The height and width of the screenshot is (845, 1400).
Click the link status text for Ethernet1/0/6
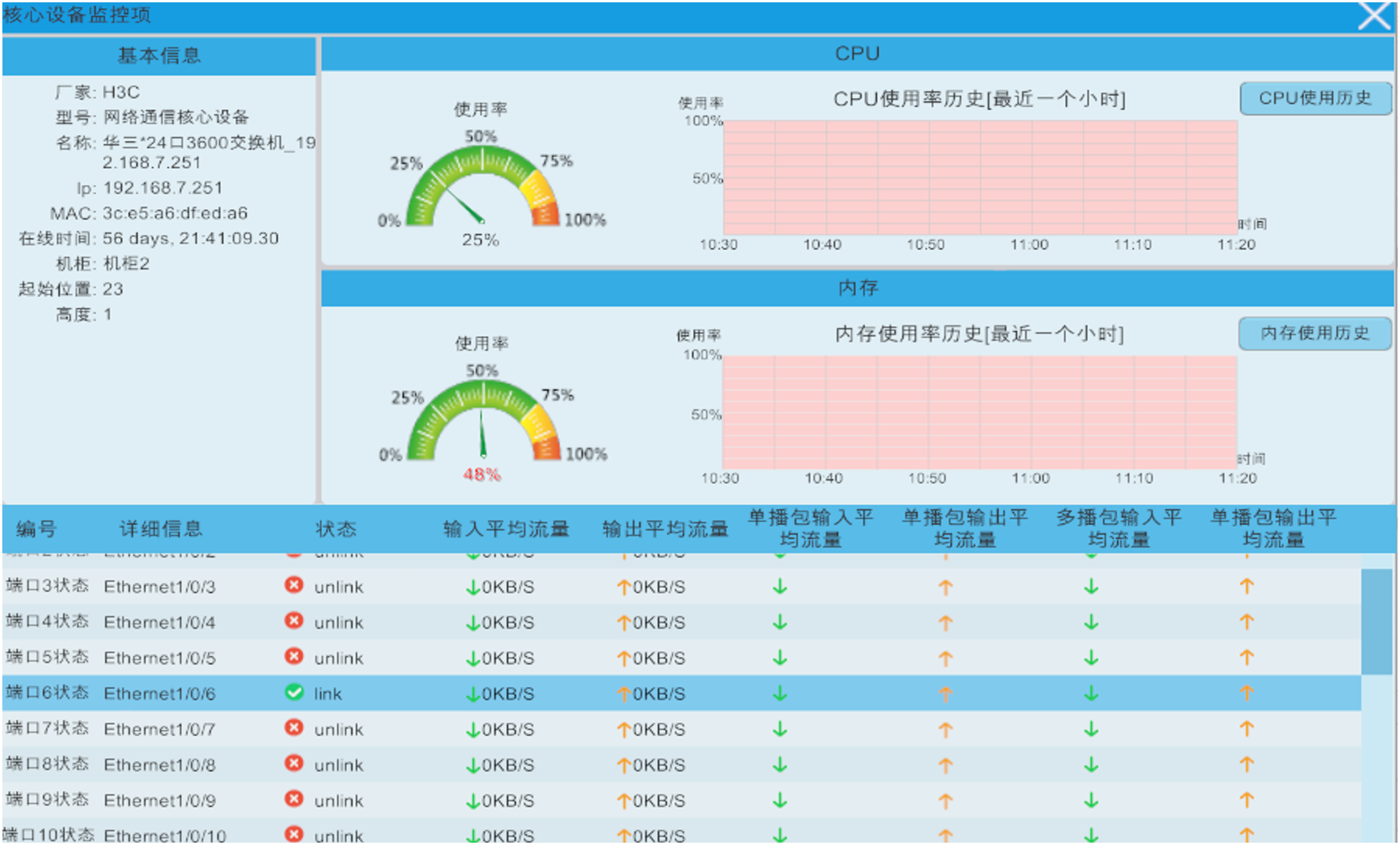pyautogui.click(x=328, y=694)
